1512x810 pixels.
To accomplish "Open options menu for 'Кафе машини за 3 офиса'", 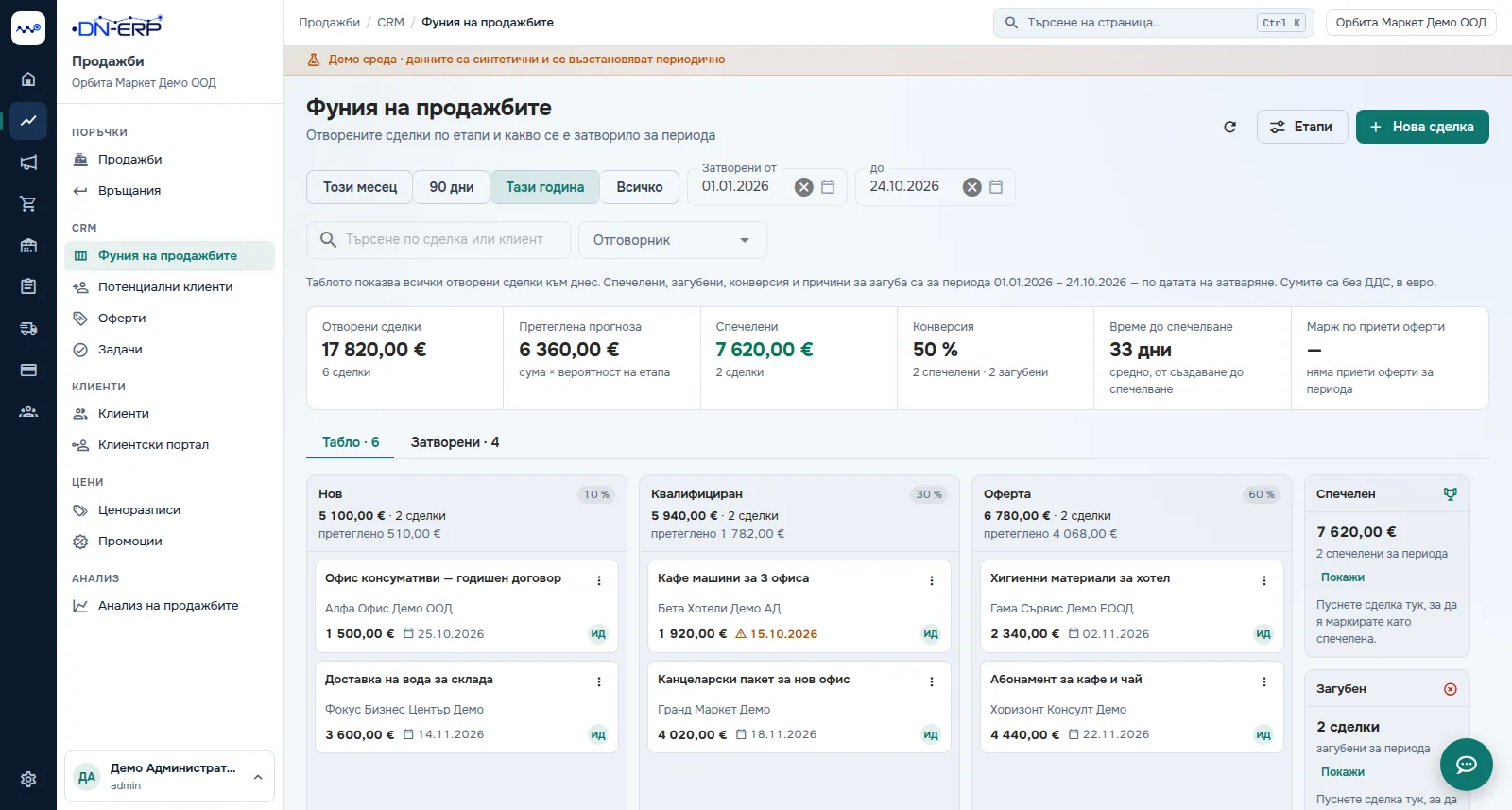I will (932, 580).
